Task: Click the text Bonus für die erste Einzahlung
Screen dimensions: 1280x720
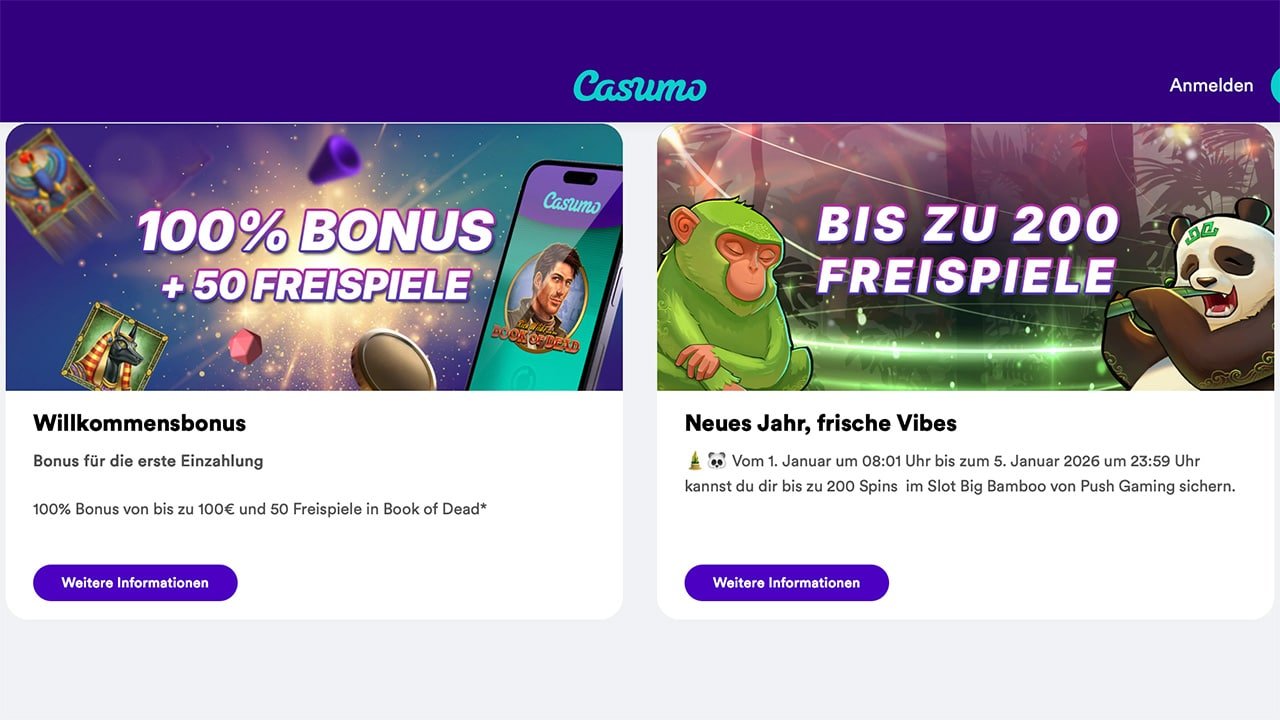Action: tap(148, 461)
